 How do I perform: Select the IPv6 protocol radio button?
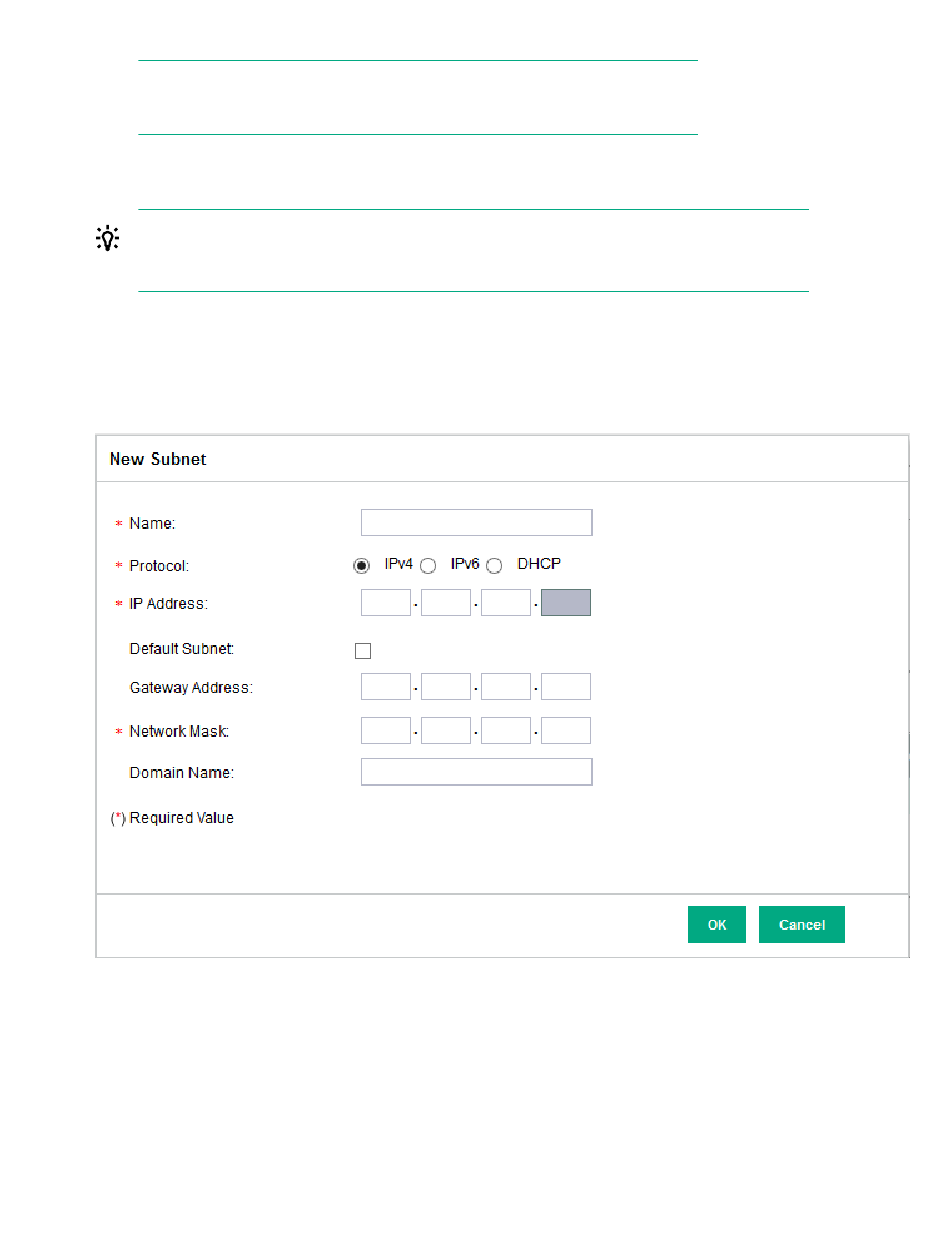(428, 566)
